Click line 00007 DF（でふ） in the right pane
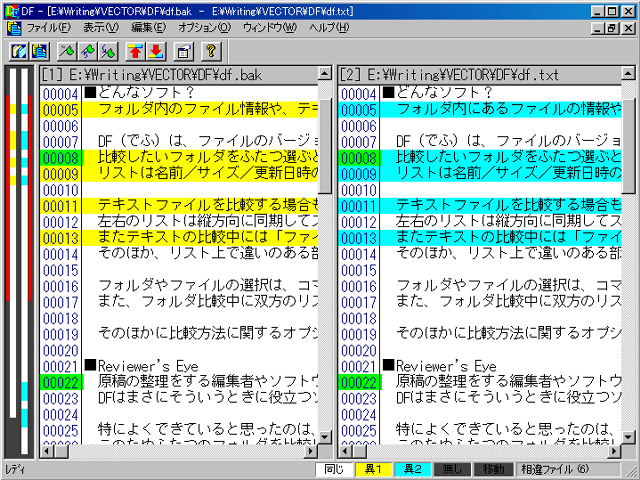Image resolution: width=640 pixels, height=480 pixels. (480, 142)
